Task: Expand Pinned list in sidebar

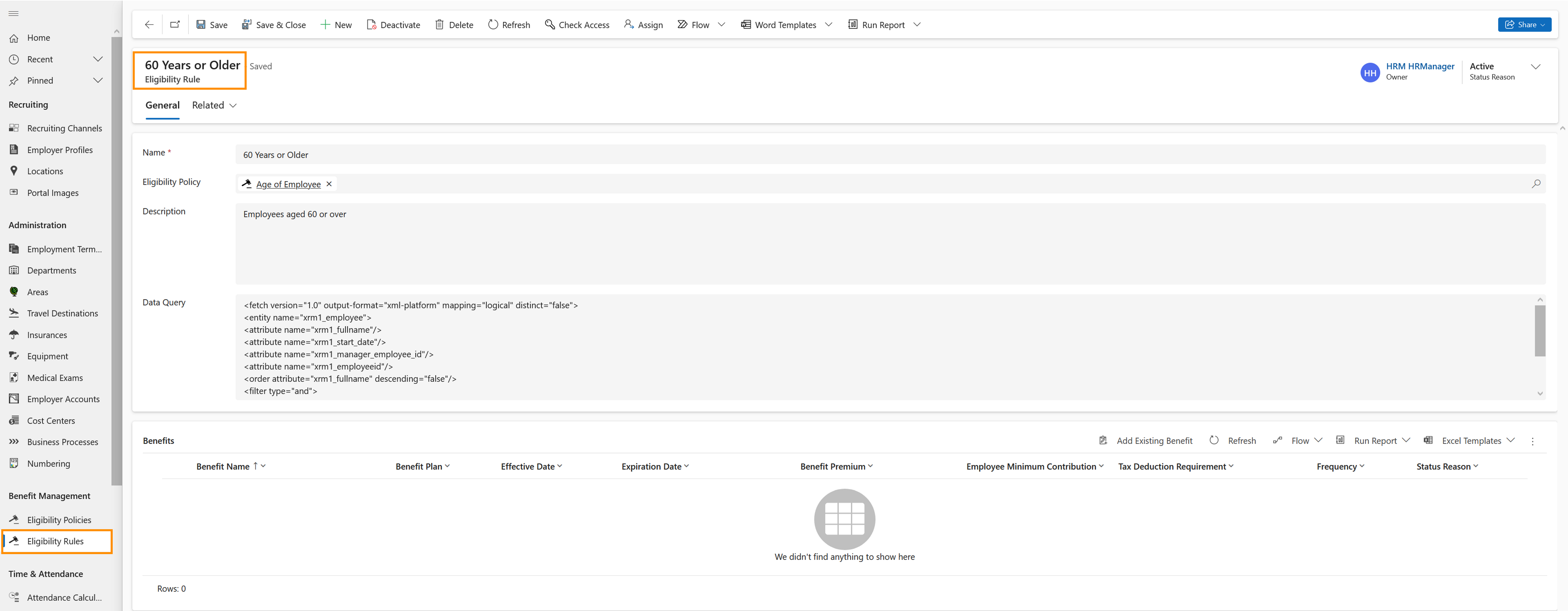Action: (97, 80)
